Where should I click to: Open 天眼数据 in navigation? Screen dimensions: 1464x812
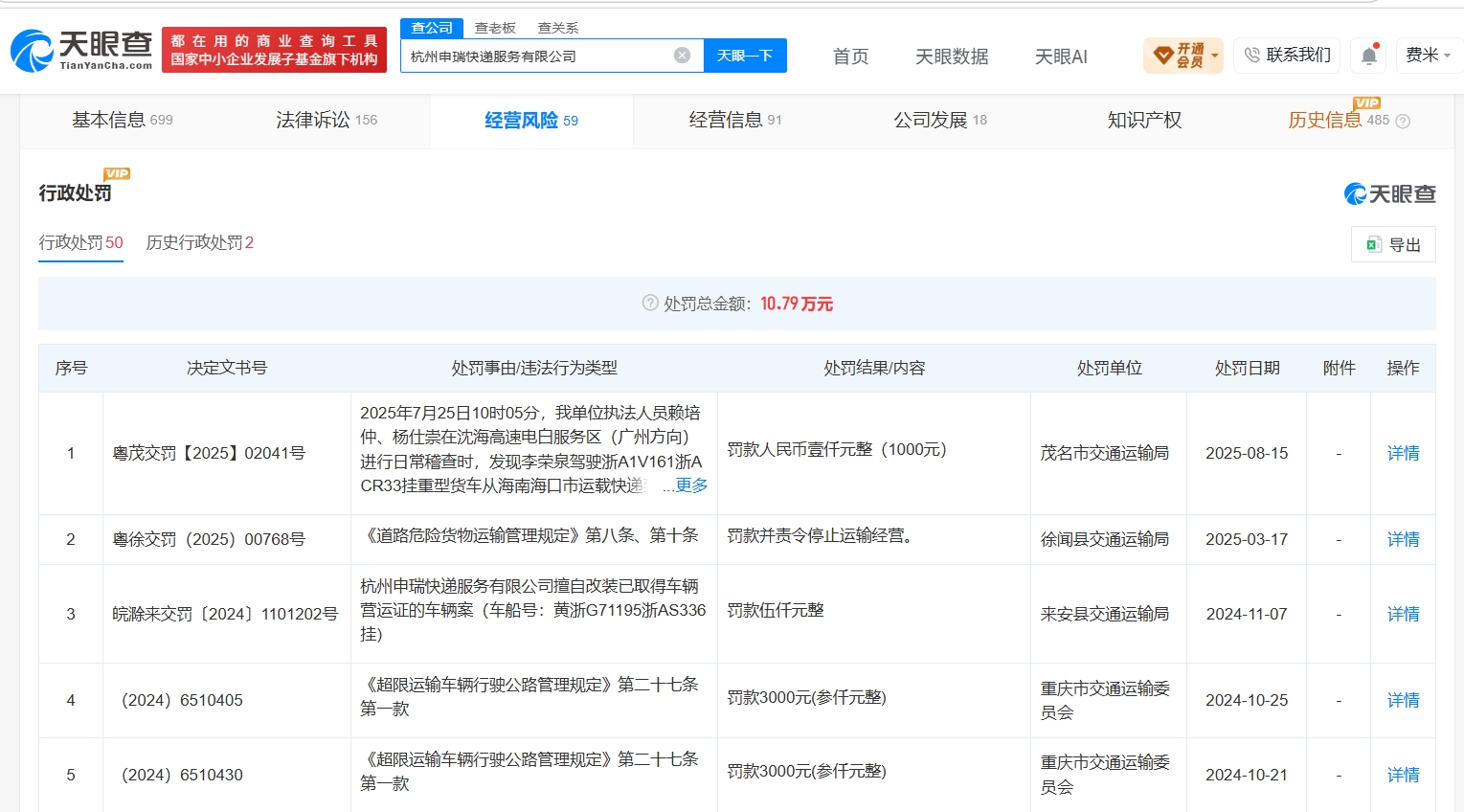[952, 56]
